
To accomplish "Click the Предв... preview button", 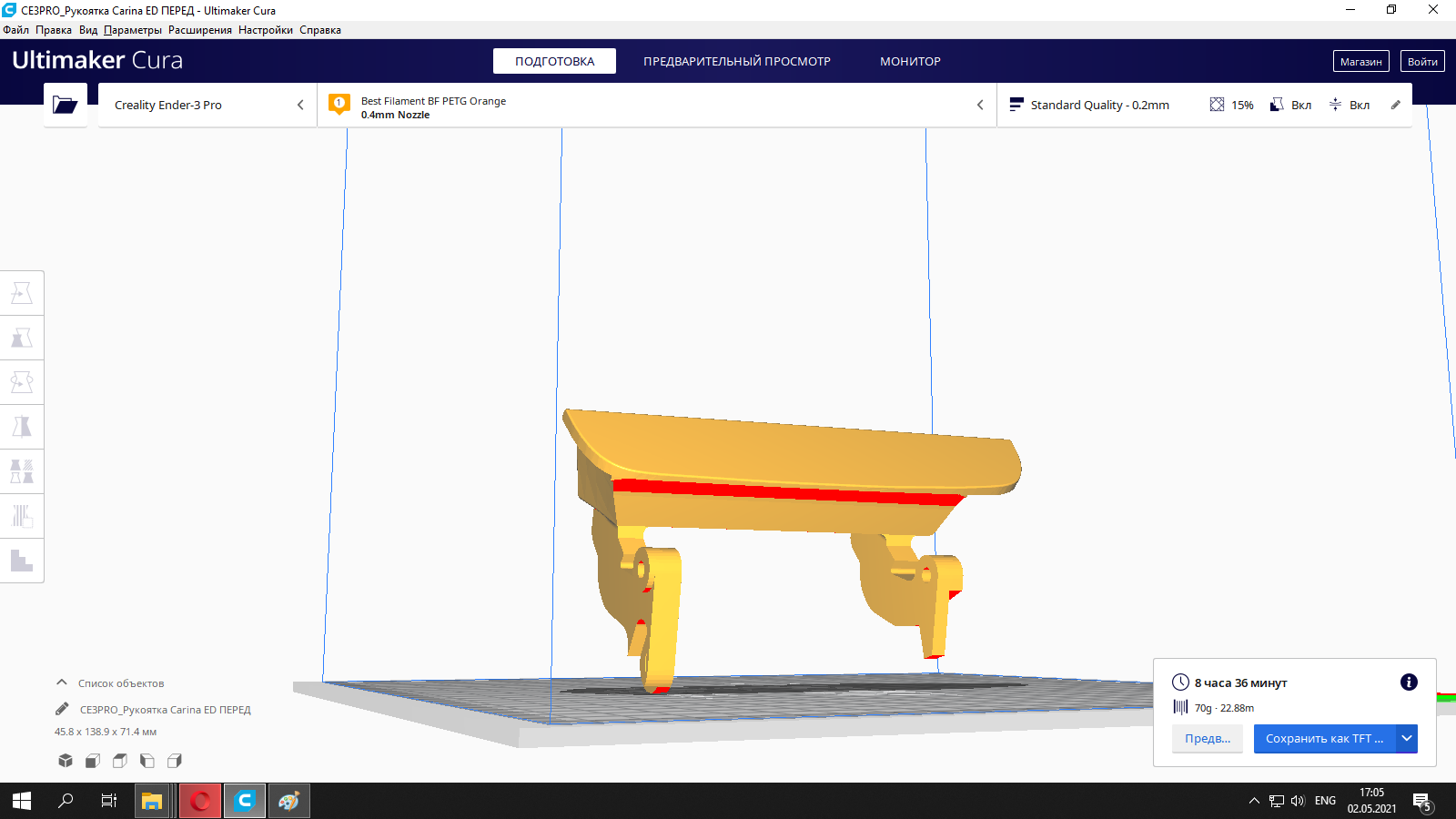I will coord(1208,739).
